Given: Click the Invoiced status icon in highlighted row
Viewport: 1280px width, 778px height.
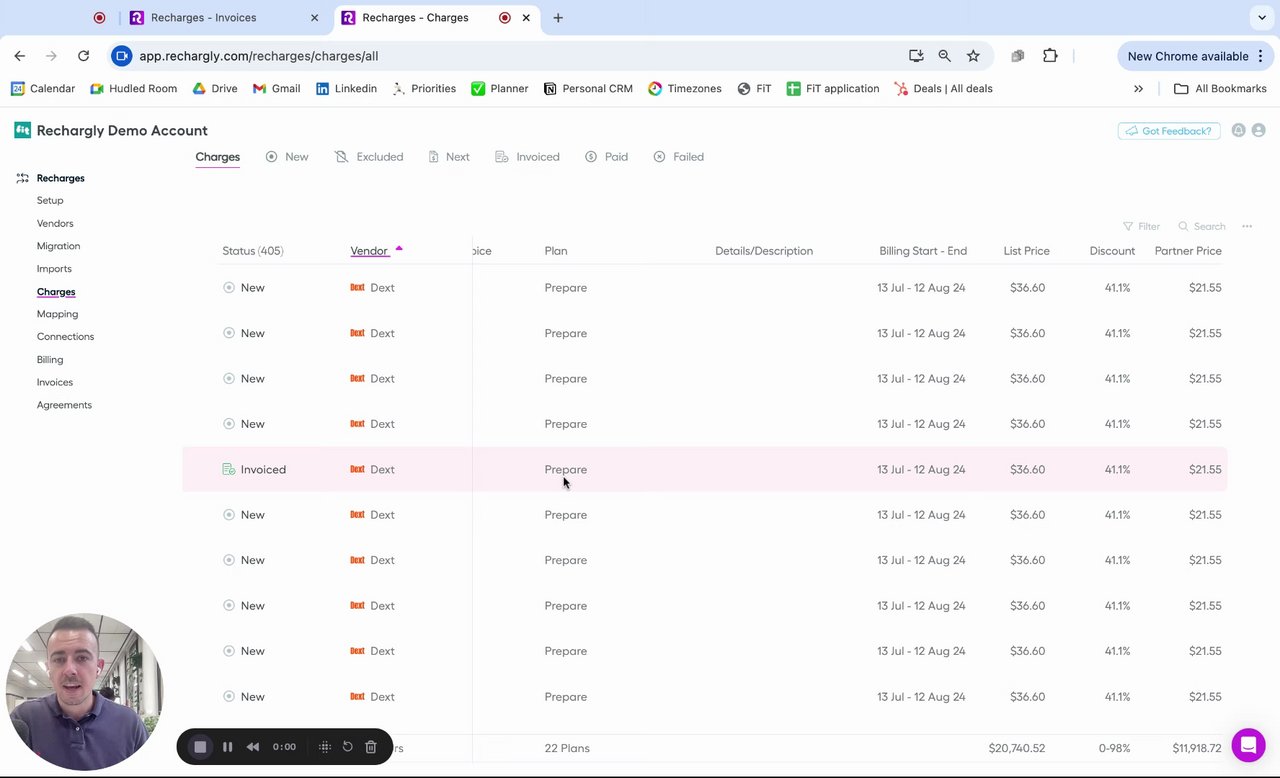Looking at the screenshot, I should [228, 469].
